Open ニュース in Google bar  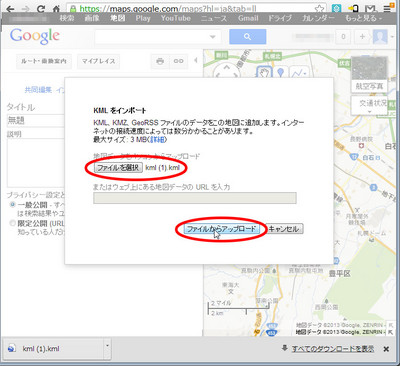(214, 18)
